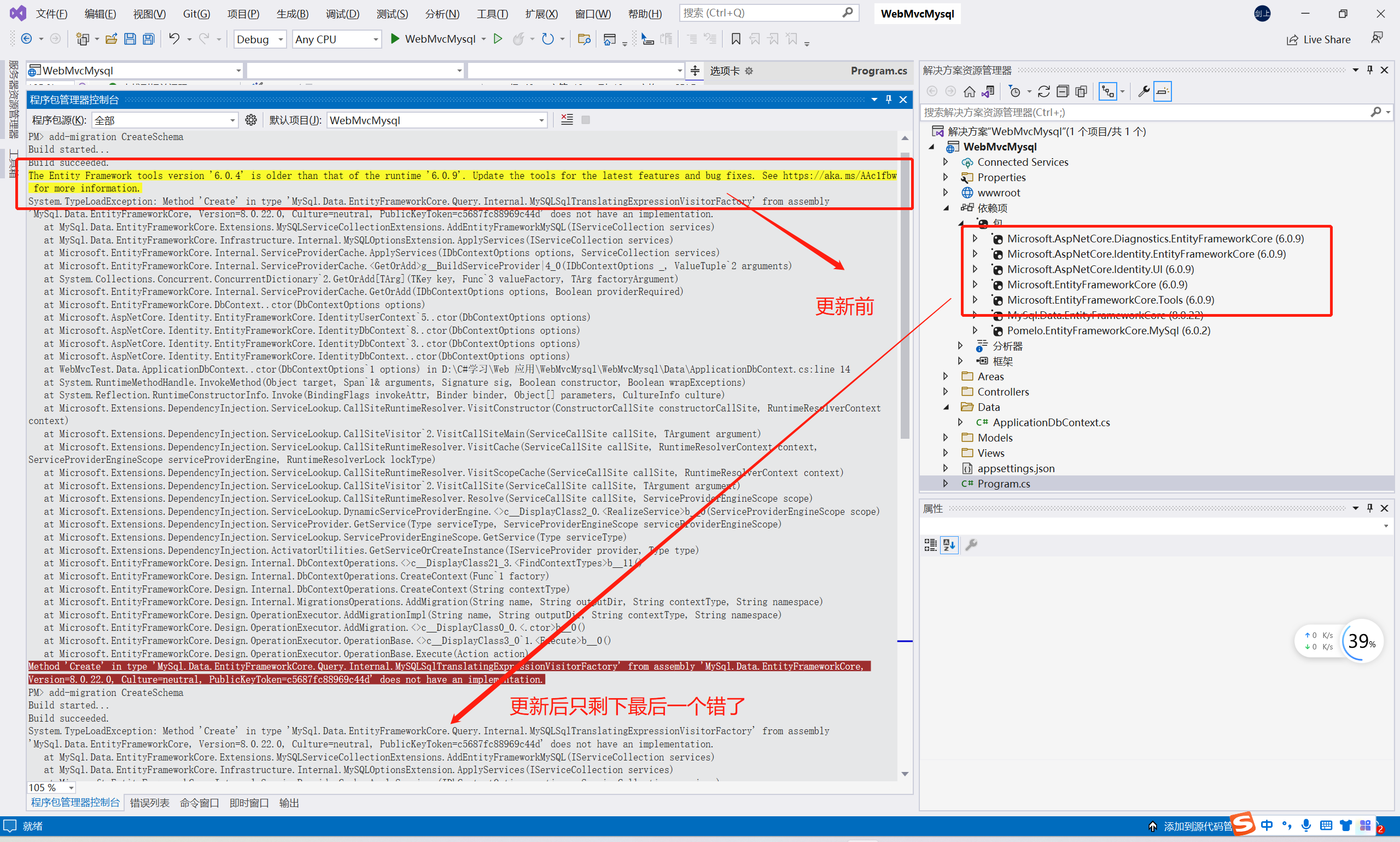
Task: Click the console zoom 105% combo box
Action: pos(51,787)
